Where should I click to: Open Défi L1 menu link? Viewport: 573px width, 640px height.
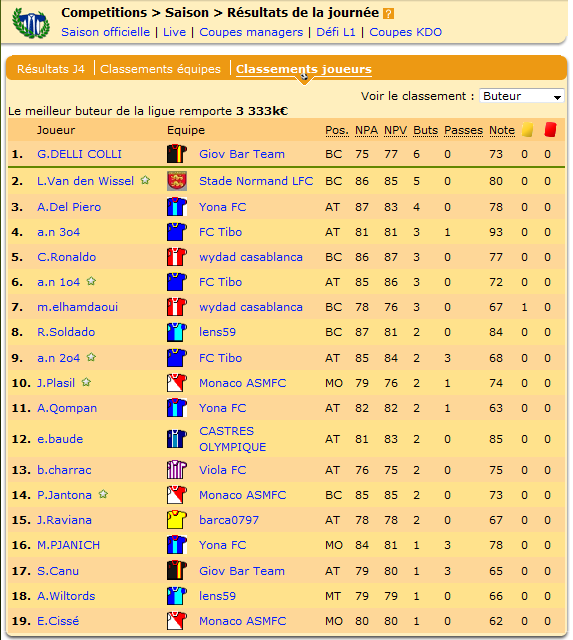(336, 32)
